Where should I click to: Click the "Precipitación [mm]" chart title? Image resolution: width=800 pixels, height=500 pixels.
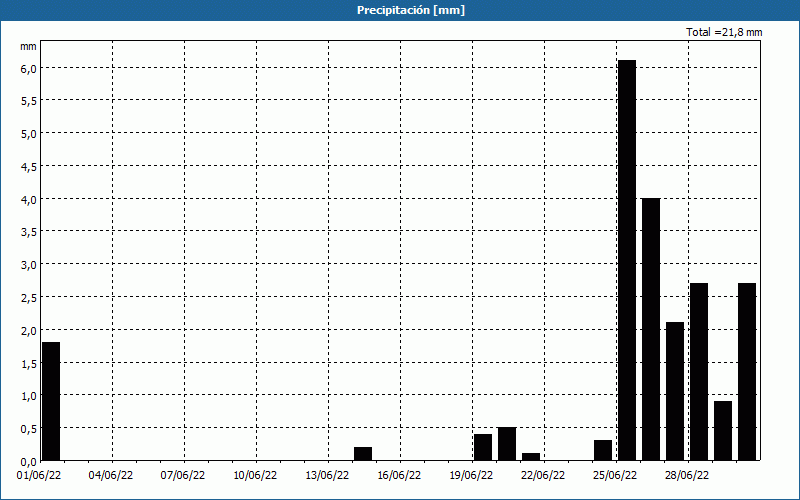pyautogui.click(x=411, y=10)
